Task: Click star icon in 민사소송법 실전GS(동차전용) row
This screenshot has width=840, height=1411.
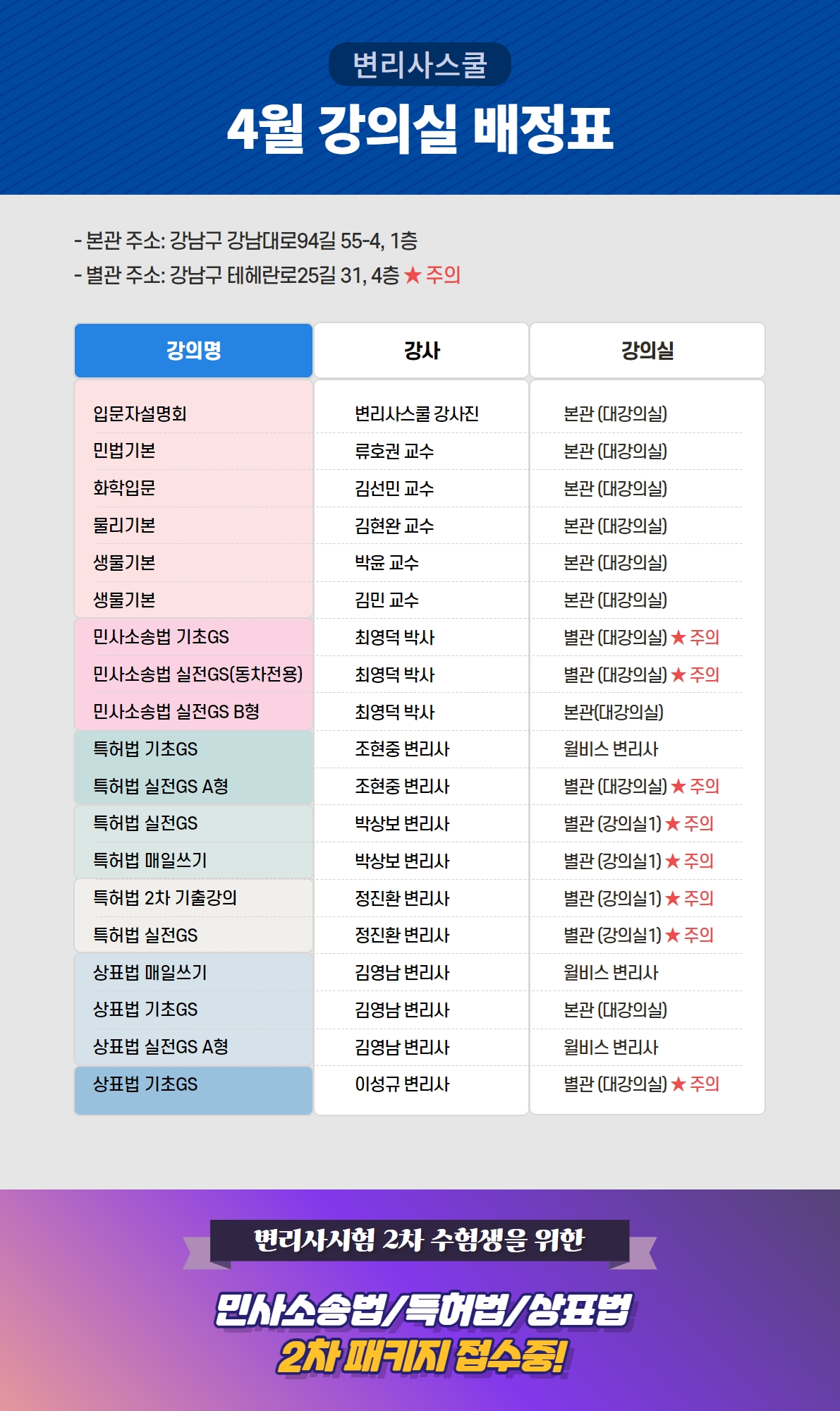Action: [678, 674]
